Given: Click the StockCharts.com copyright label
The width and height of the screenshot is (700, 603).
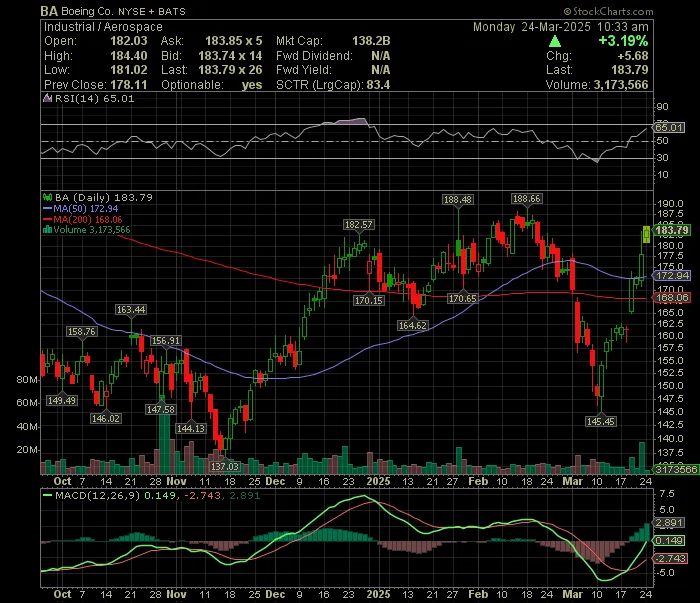Looking at the screenshot, I should click(x=608, y=11).
